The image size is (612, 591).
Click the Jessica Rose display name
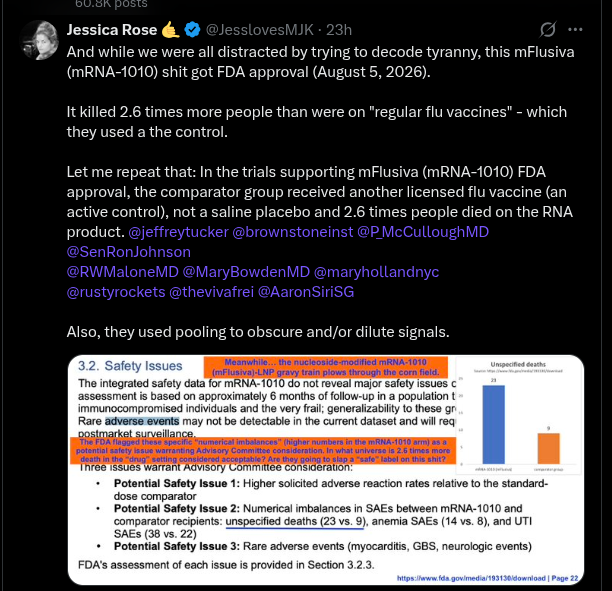[x=112, y=30]
